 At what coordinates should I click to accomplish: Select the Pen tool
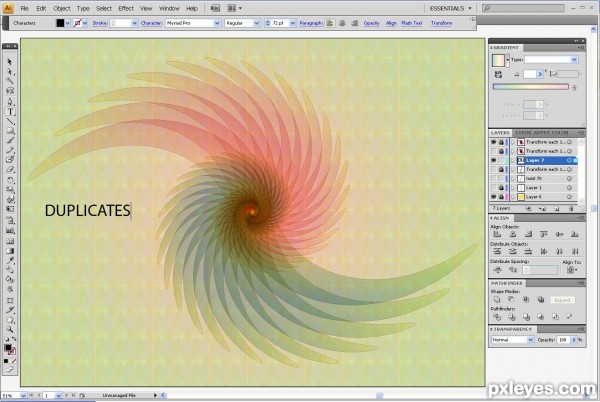point(10,101)
